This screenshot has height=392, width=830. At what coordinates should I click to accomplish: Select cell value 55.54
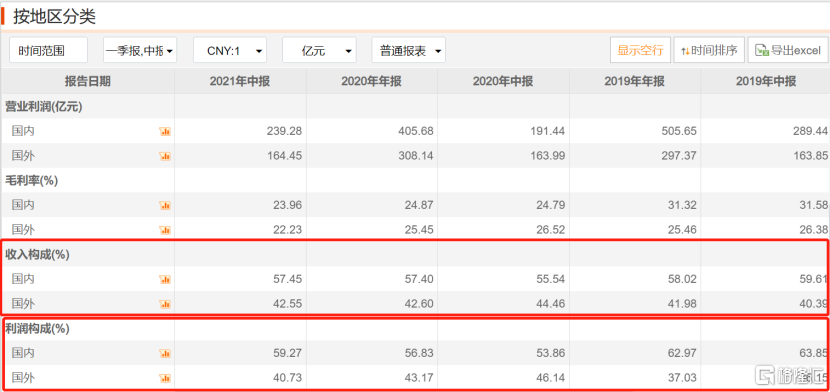click(551, 279)
